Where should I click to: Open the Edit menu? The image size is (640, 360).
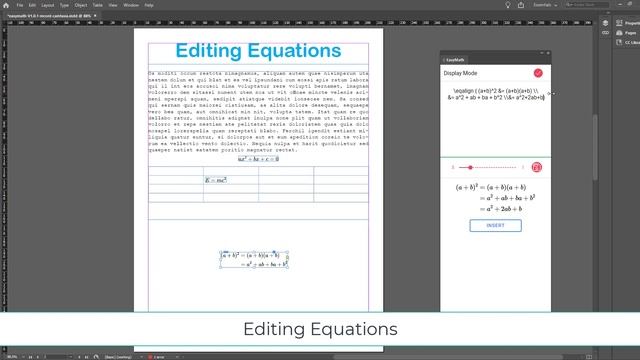click(32, 5)
